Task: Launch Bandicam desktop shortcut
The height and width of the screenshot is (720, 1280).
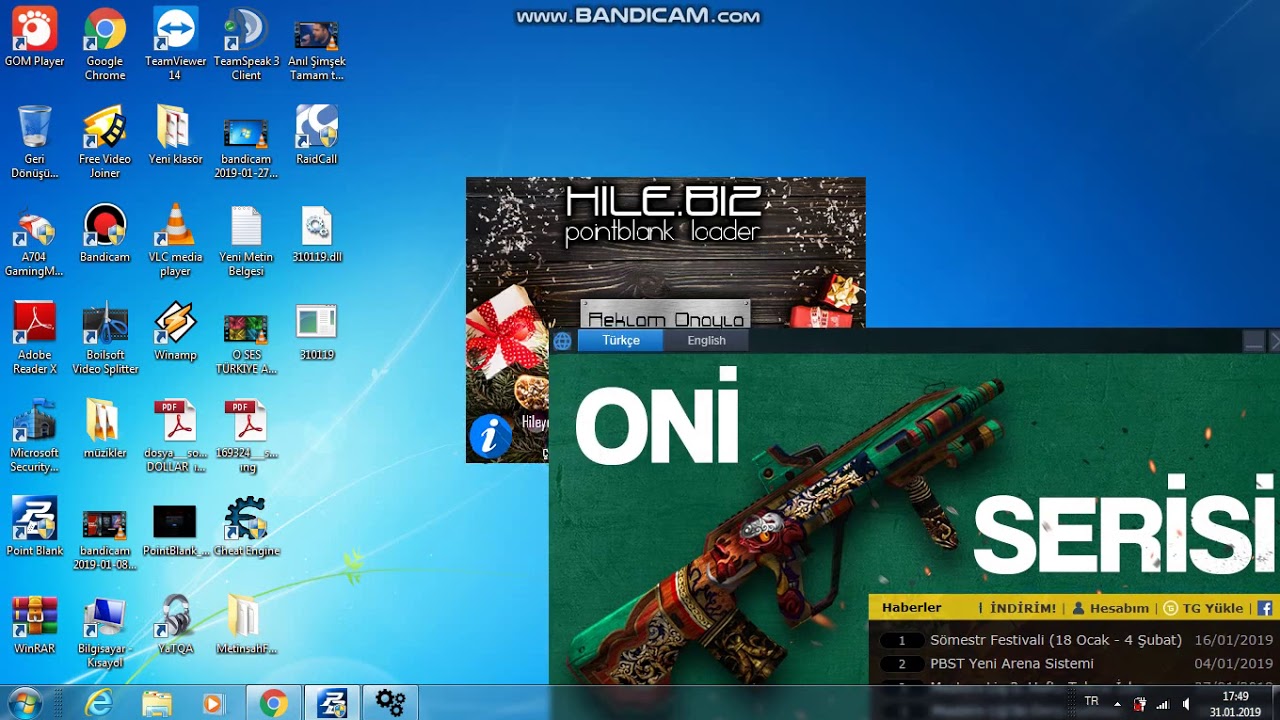Action: click(x=105, y=233)
